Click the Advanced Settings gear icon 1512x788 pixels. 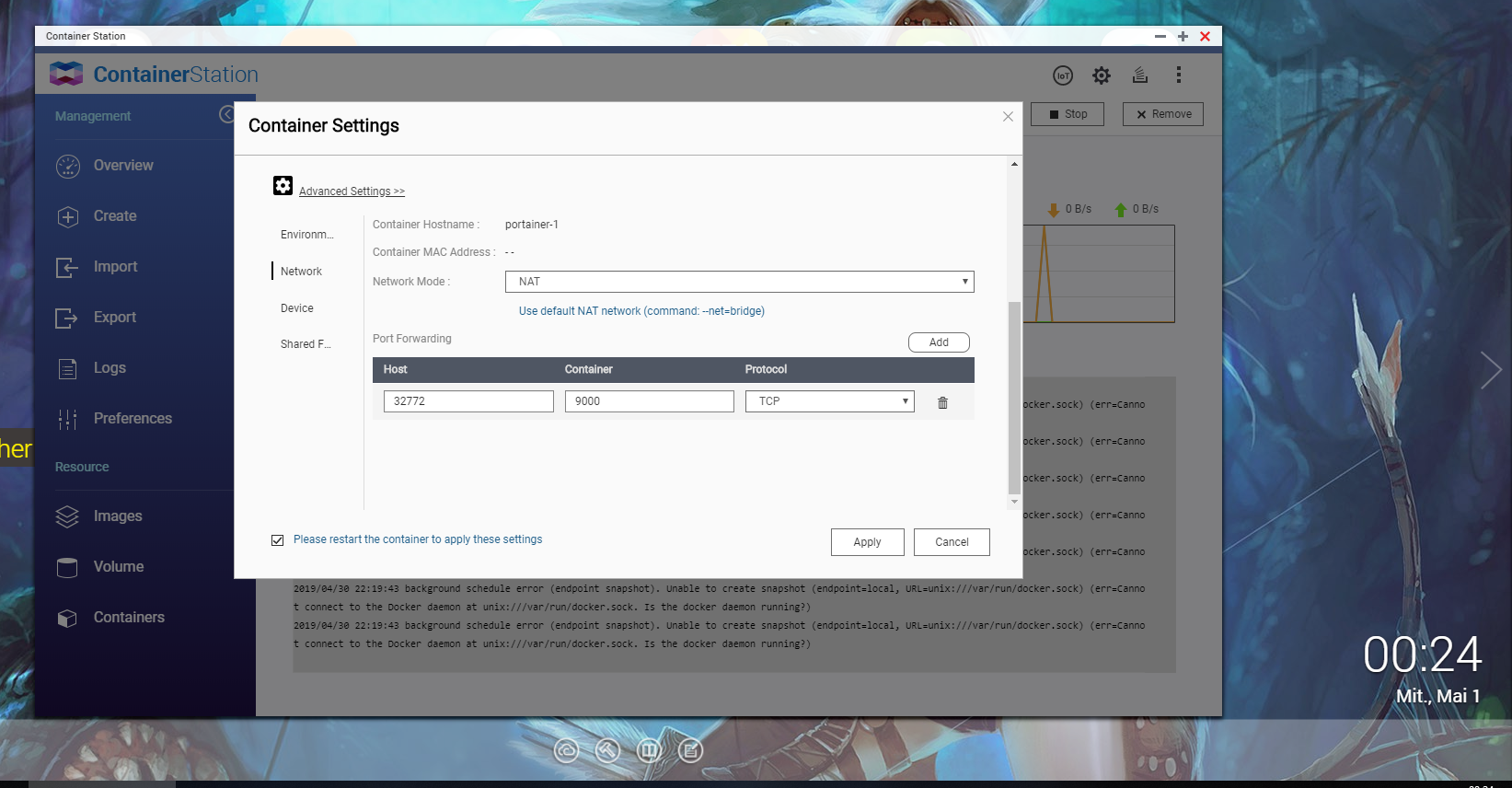coord(283,186)
